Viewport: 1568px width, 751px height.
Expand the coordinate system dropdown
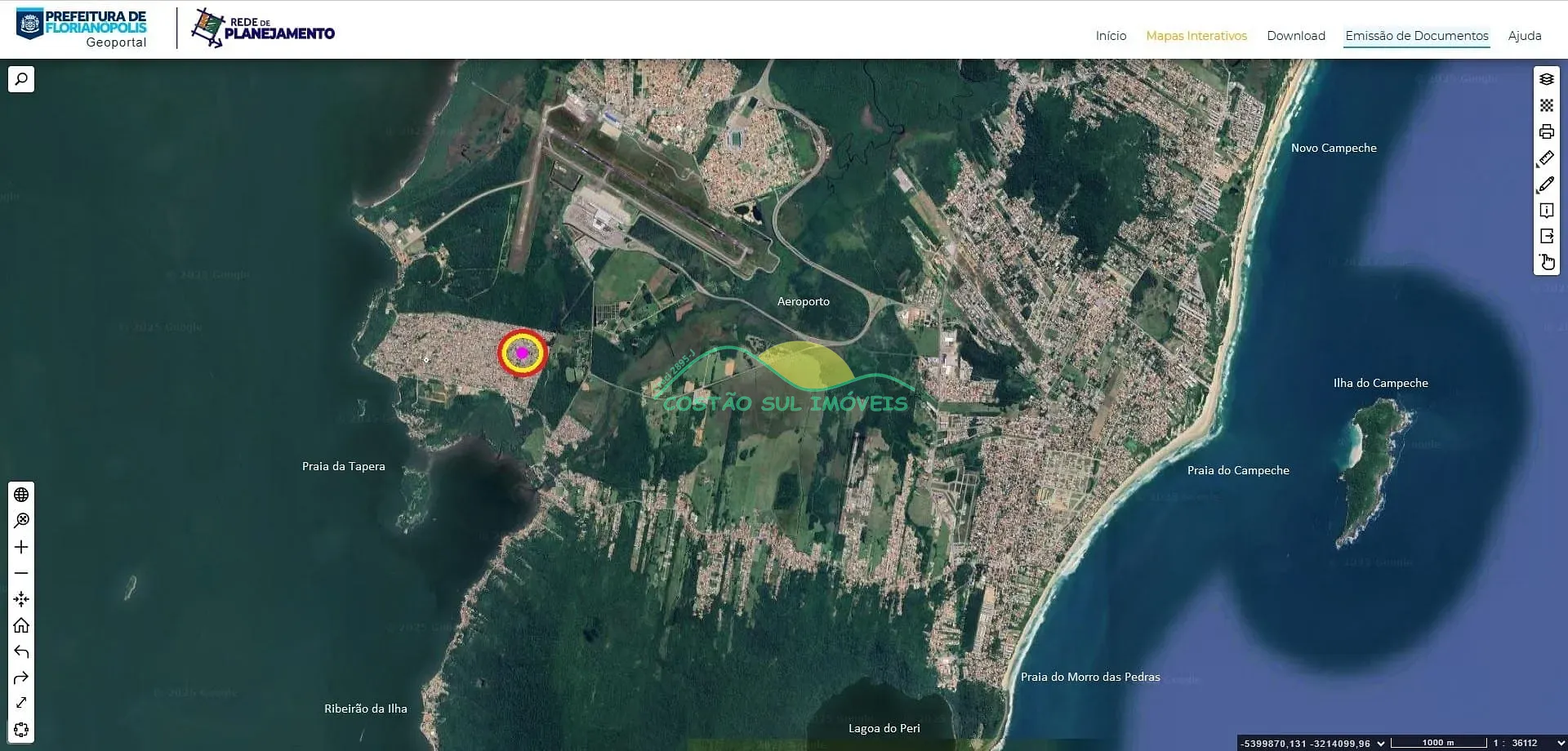click(x=1381, y=743)
